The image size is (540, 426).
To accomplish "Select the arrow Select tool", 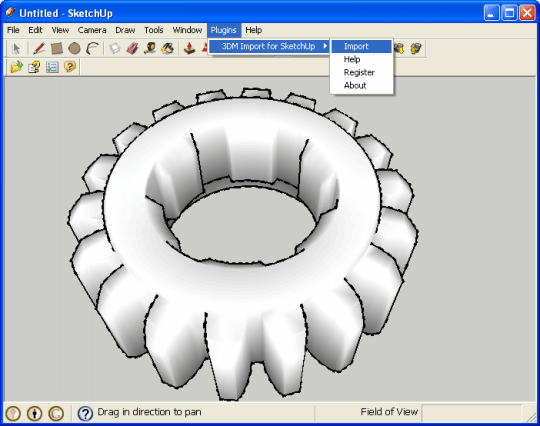I will (x=16, y=49).
